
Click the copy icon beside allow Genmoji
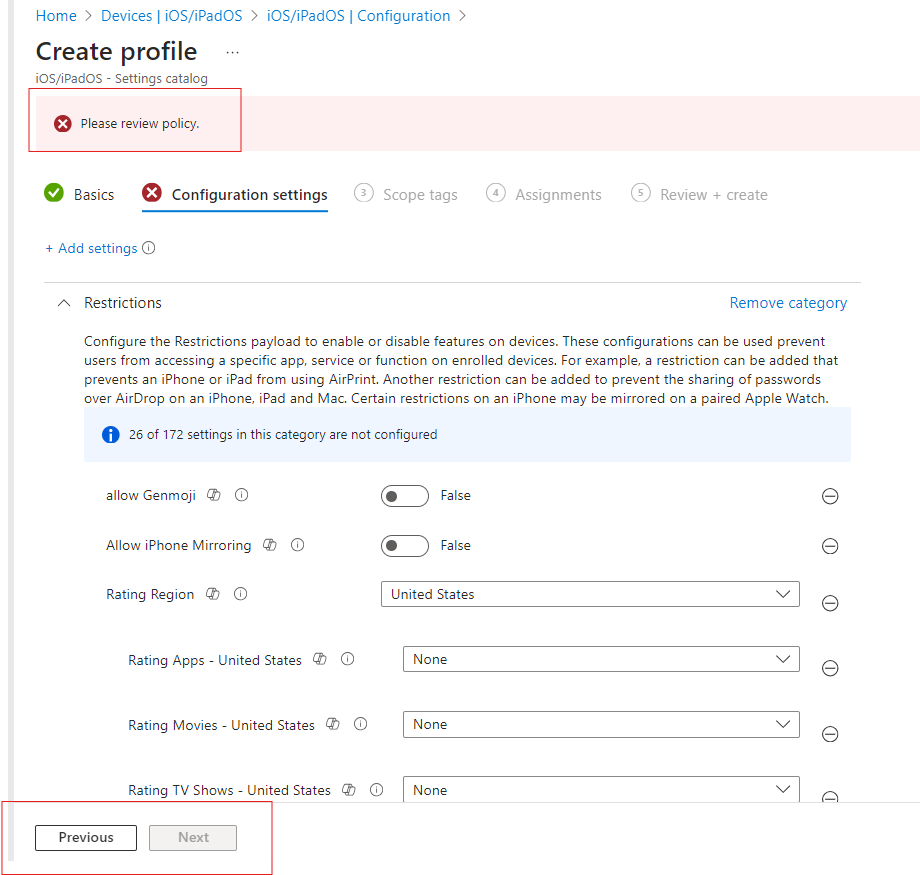point(214,494)
